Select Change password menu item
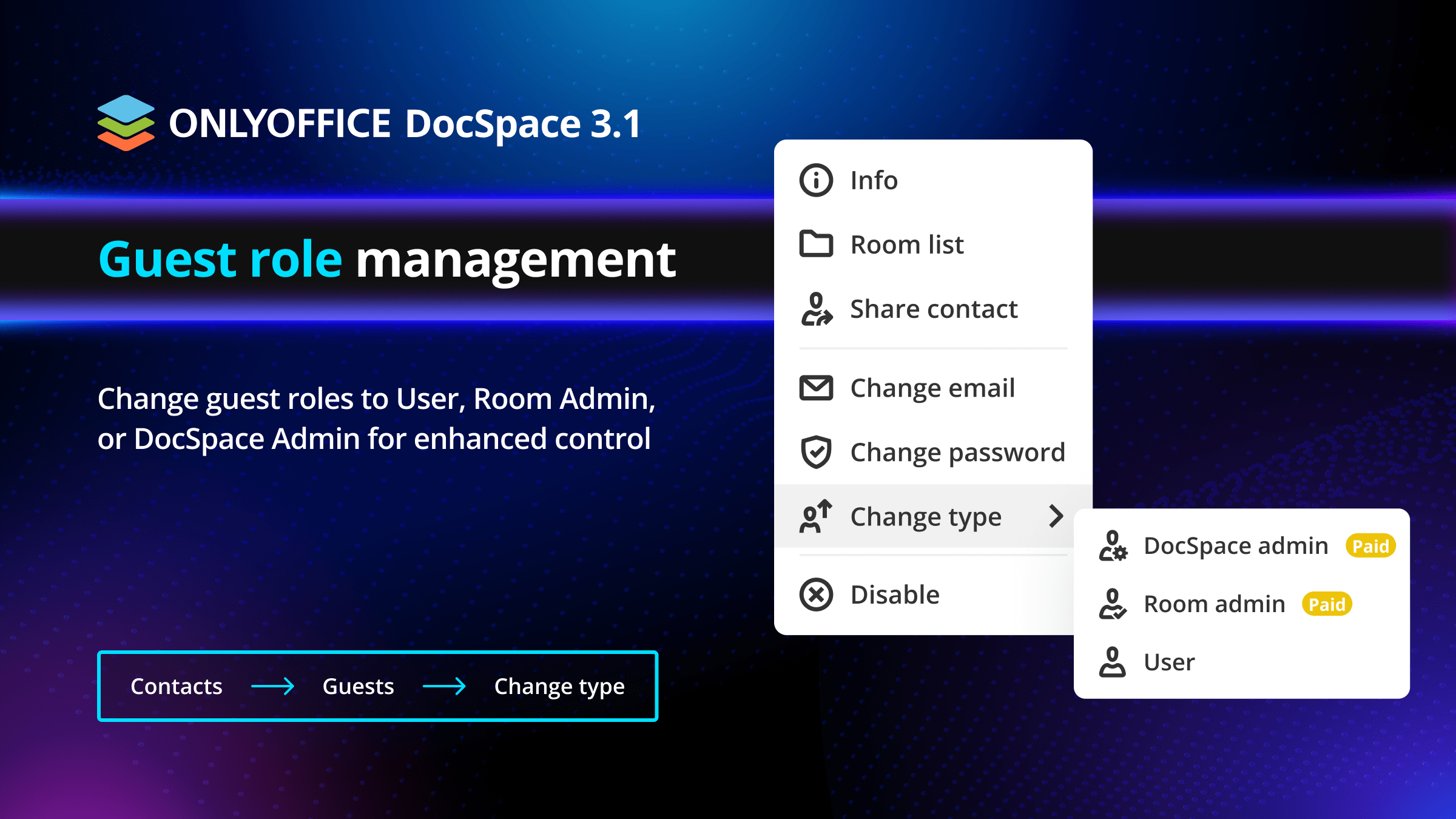 click(x=957, y=453)
